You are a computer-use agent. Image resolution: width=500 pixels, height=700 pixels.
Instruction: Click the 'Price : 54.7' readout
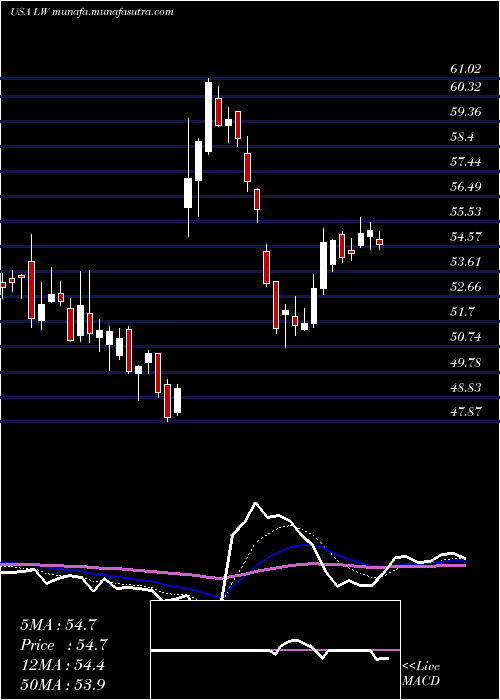[x=64, y=645]
